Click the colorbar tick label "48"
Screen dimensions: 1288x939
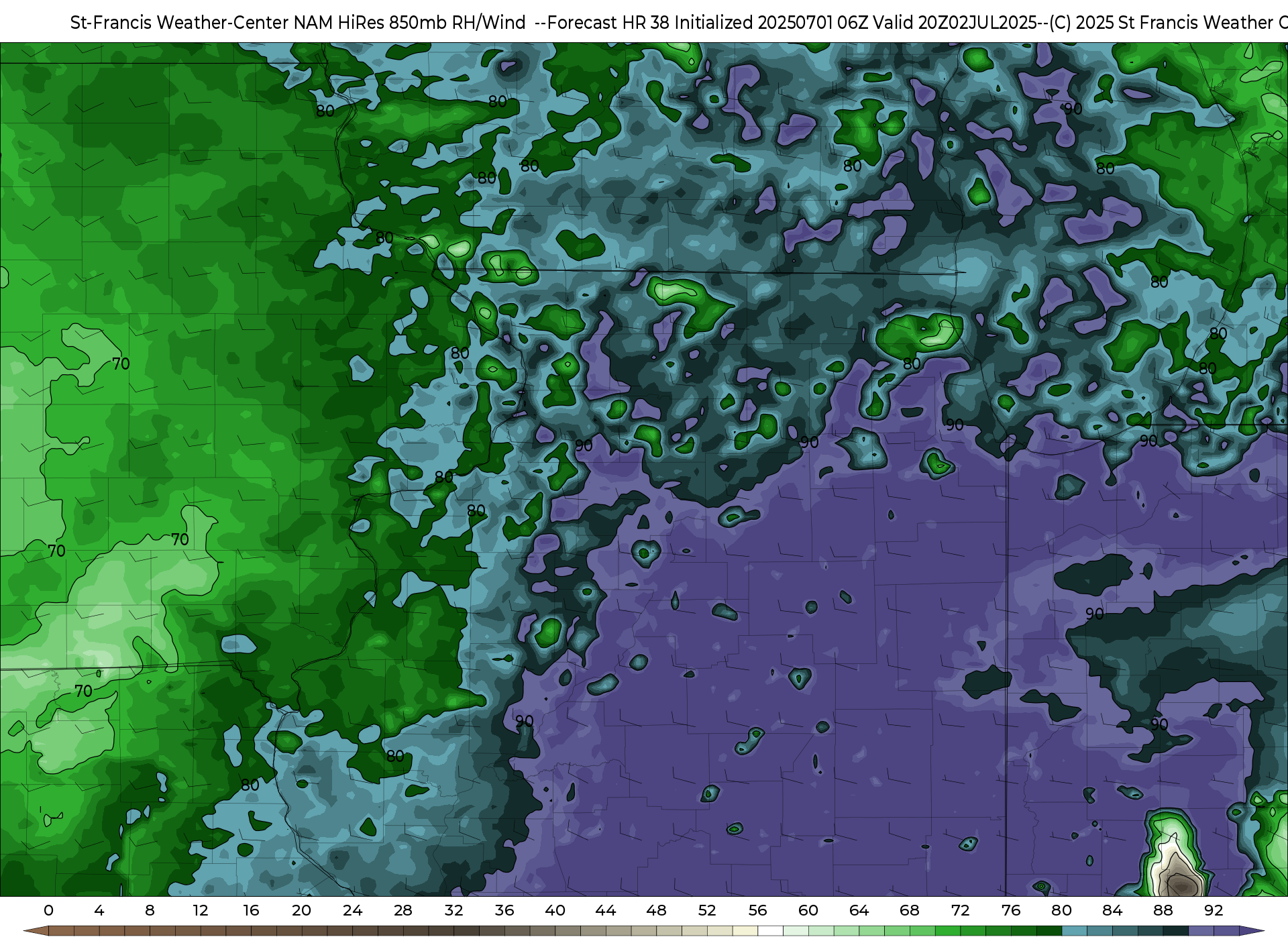(656, 911)
